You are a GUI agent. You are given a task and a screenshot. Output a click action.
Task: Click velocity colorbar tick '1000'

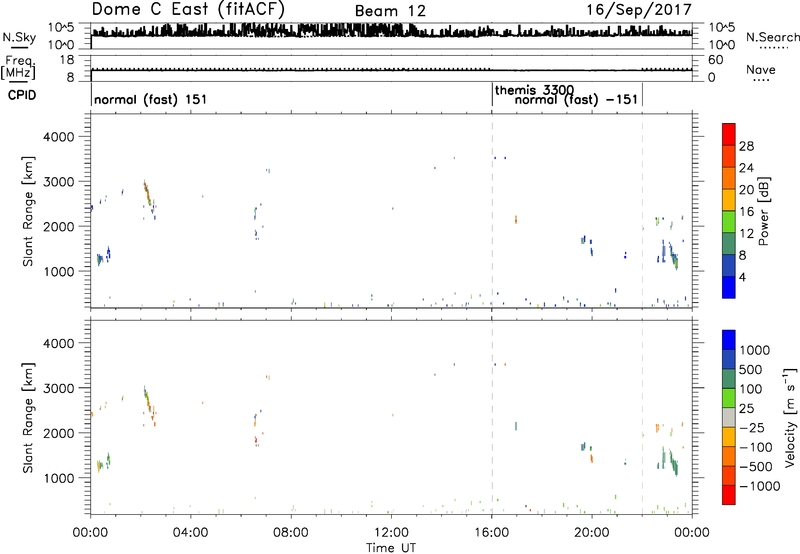pyautogui.click(x=754, y=350)
